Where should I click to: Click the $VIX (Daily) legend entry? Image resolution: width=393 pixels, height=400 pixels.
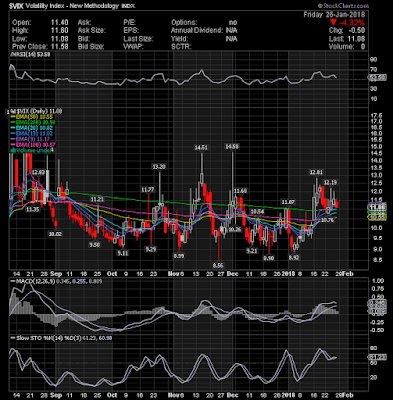coord(36,111)
